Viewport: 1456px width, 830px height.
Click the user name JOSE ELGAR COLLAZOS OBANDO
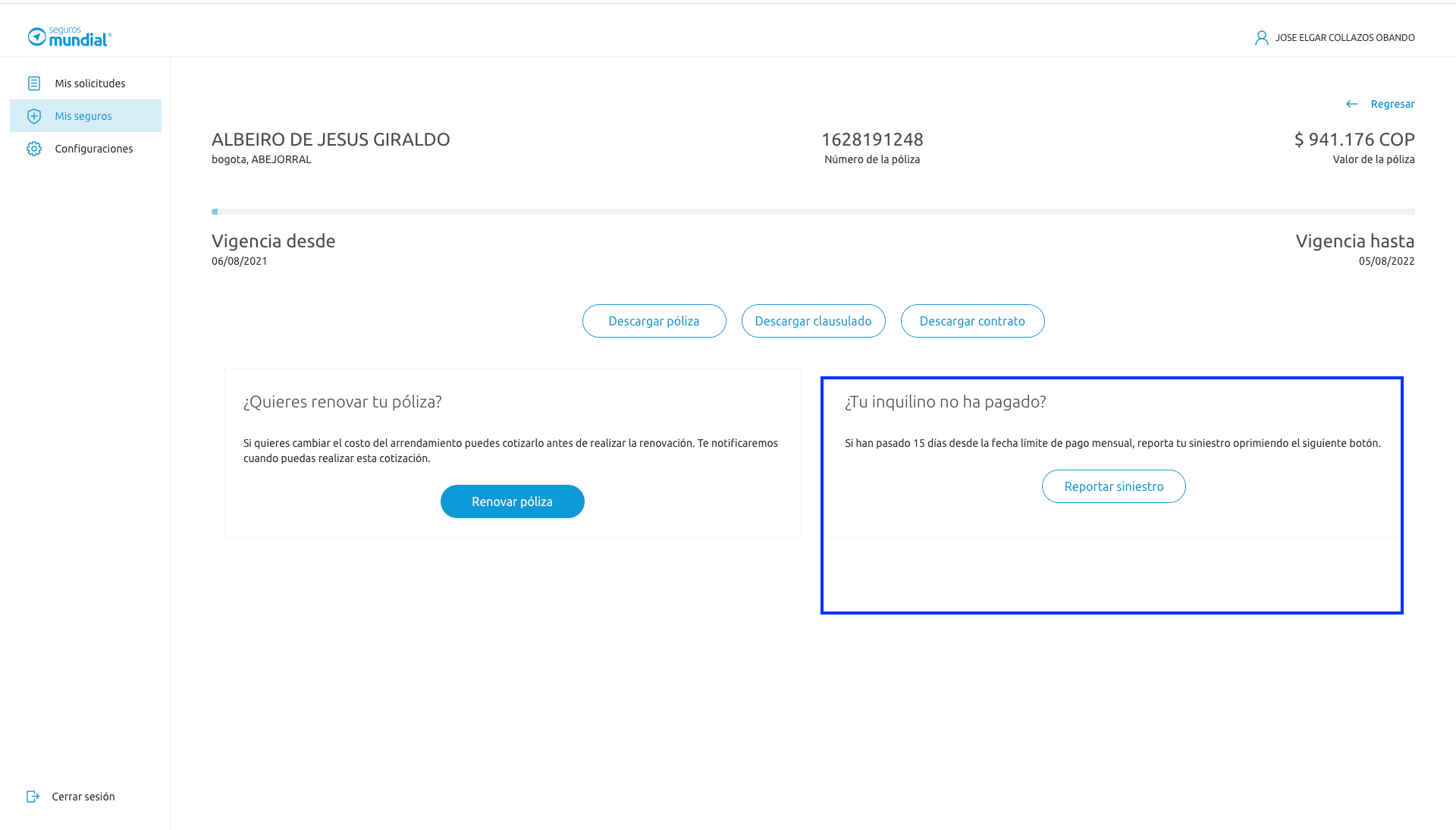coord(1345,38)
